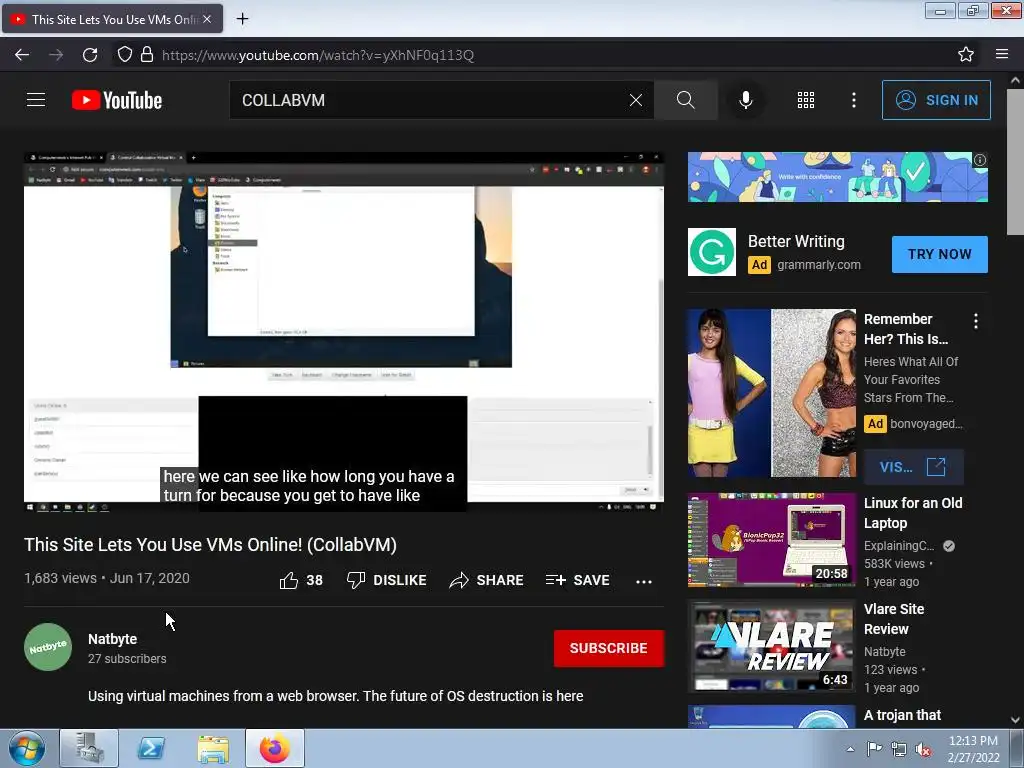Open Server Manager from taskbar
This screenshot has height=768, width=1024.
point(89,748)
